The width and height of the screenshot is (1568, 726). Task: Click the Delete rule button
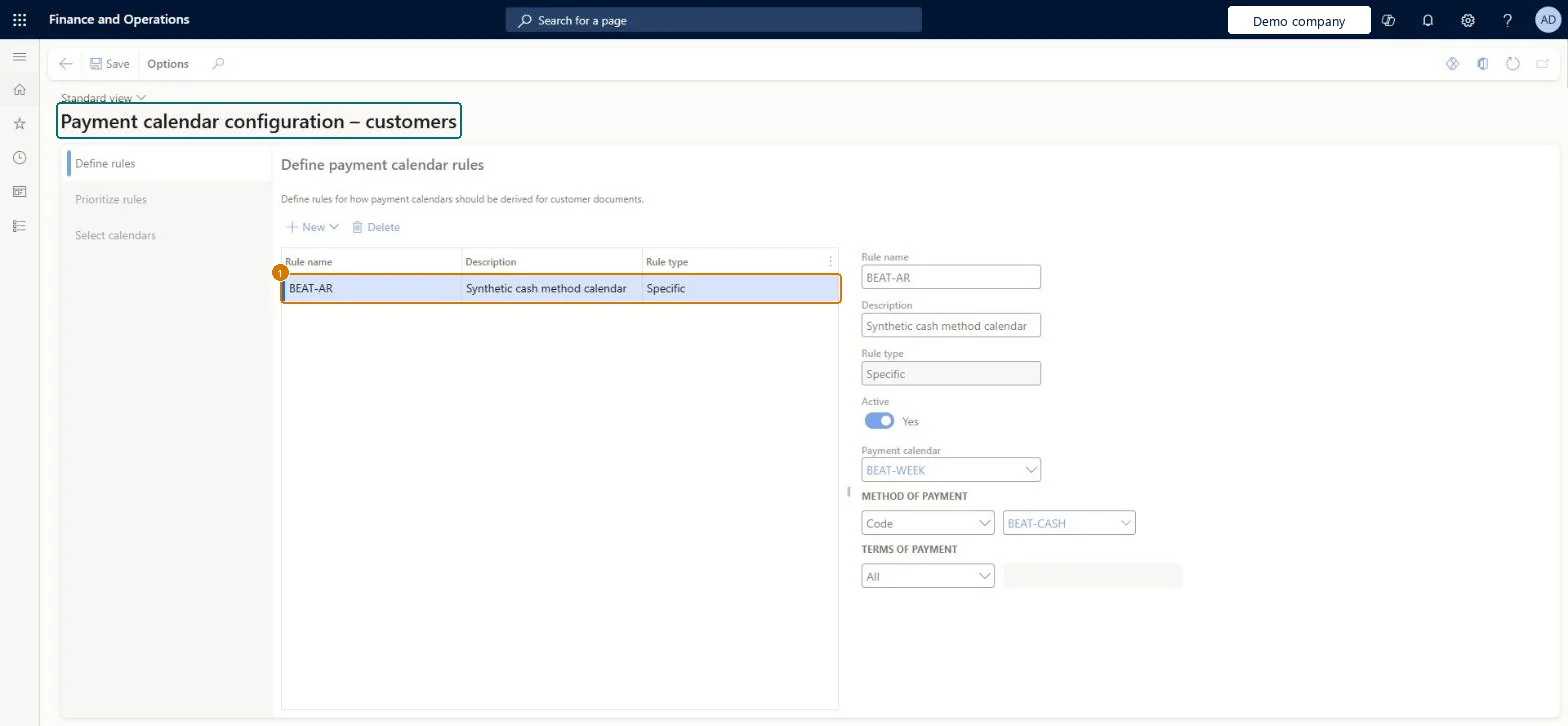pos(376,227)
